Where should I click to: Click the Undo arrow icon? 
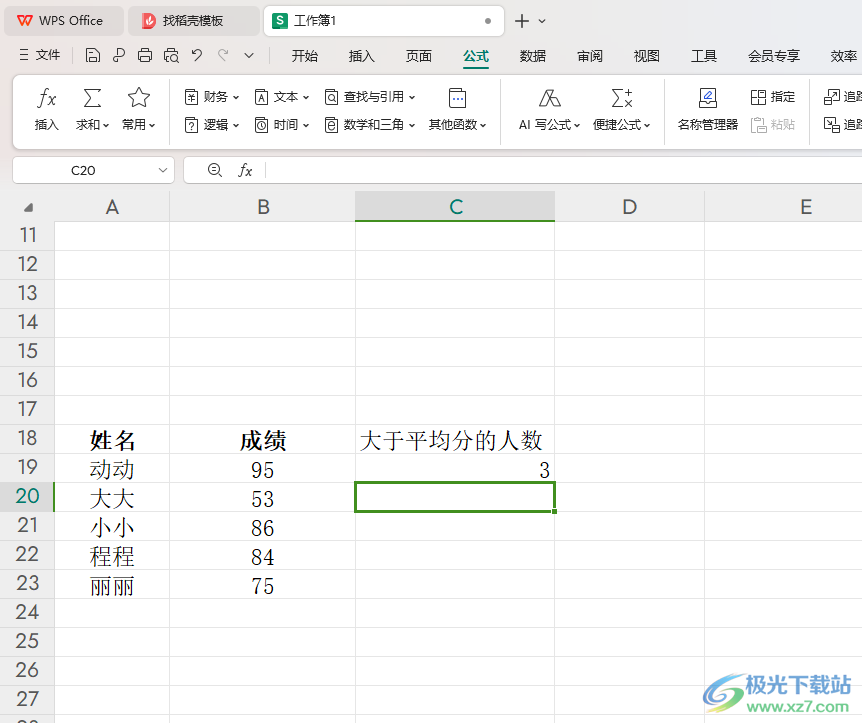click(x=197, y=55)
